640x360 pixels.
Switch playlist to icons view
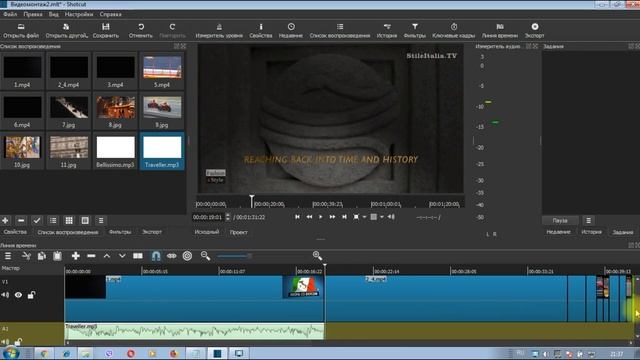click(85, 220)
